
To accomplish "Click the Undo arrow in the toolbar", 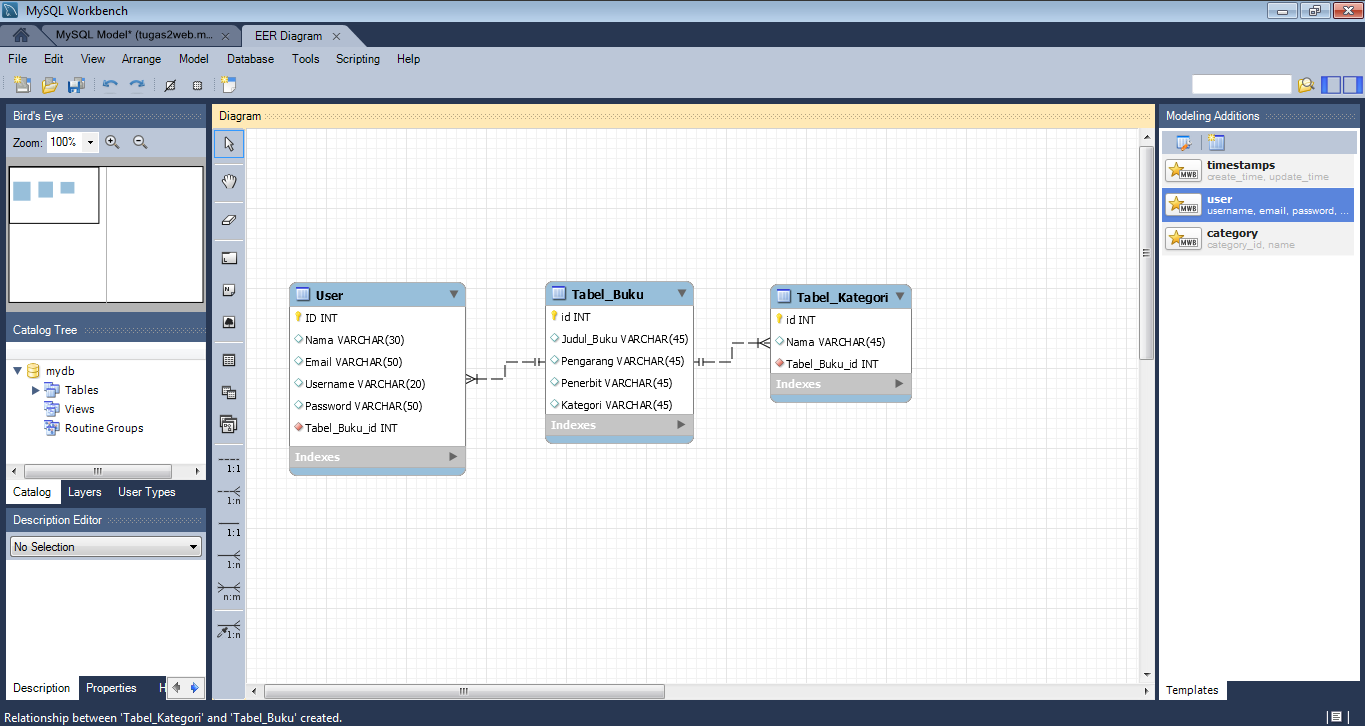I will pyautogui.click(x=110, y=84).
